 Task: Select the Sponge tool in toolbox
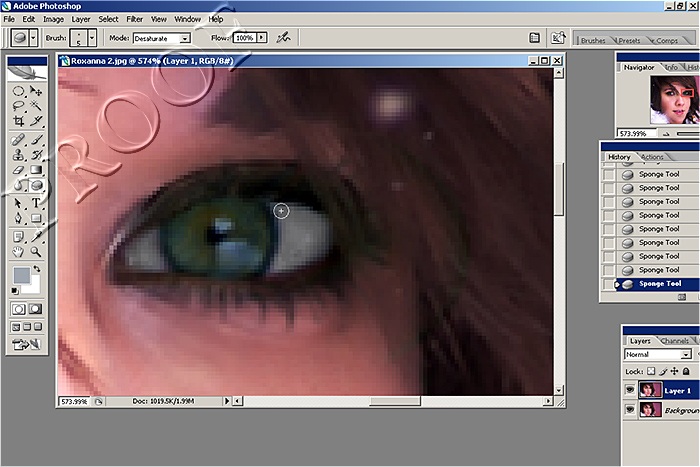pyautogui.click(x=36, y=185)
